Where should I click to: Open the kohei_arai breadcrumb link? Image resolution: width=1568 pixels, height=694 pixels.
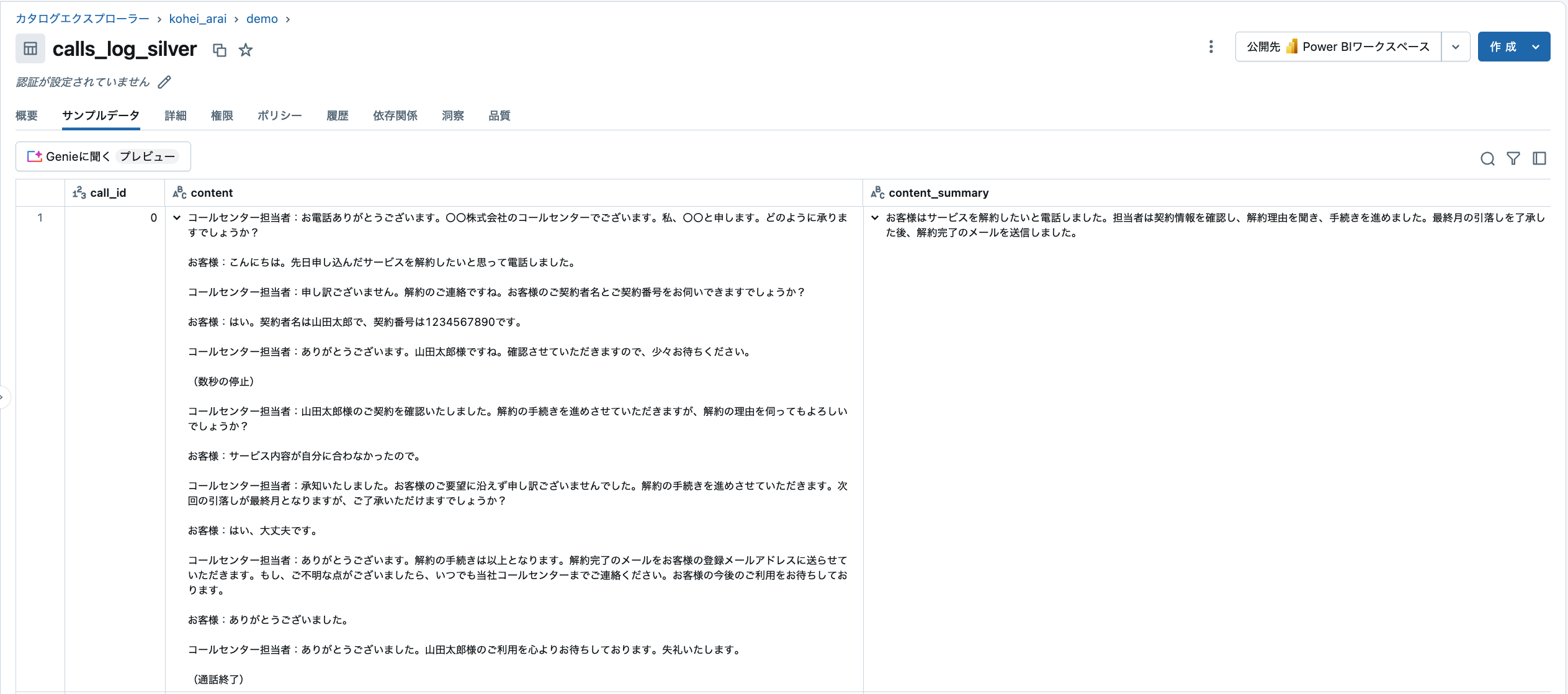pyautogui.click(x=197, y=19)
